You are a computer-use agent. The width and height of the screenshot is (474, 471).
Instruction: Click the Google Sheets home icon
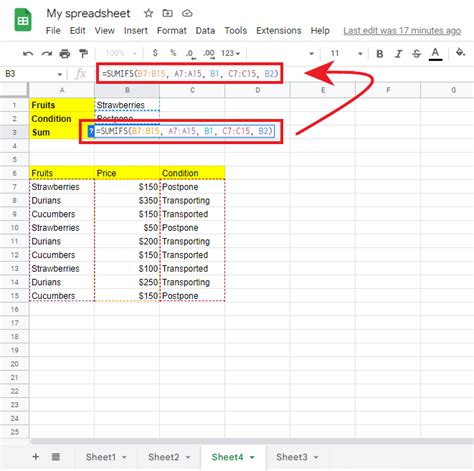pos(23,20)
